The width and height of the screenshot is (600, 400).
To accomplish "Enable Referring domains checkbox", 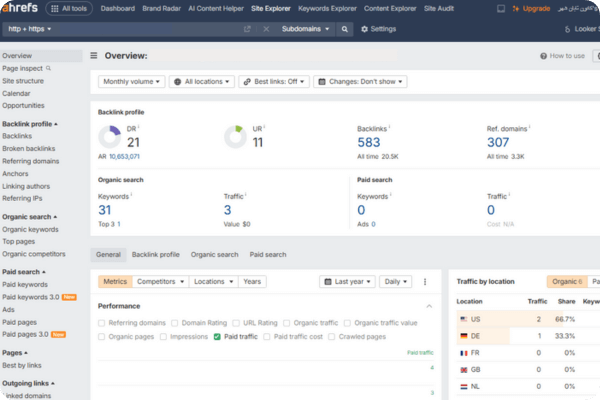I will point(101,323).
